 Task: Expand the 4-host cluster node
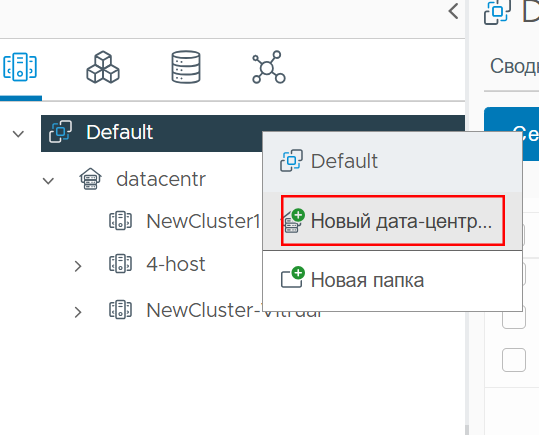pyautogui.click(x=78, y=266)
